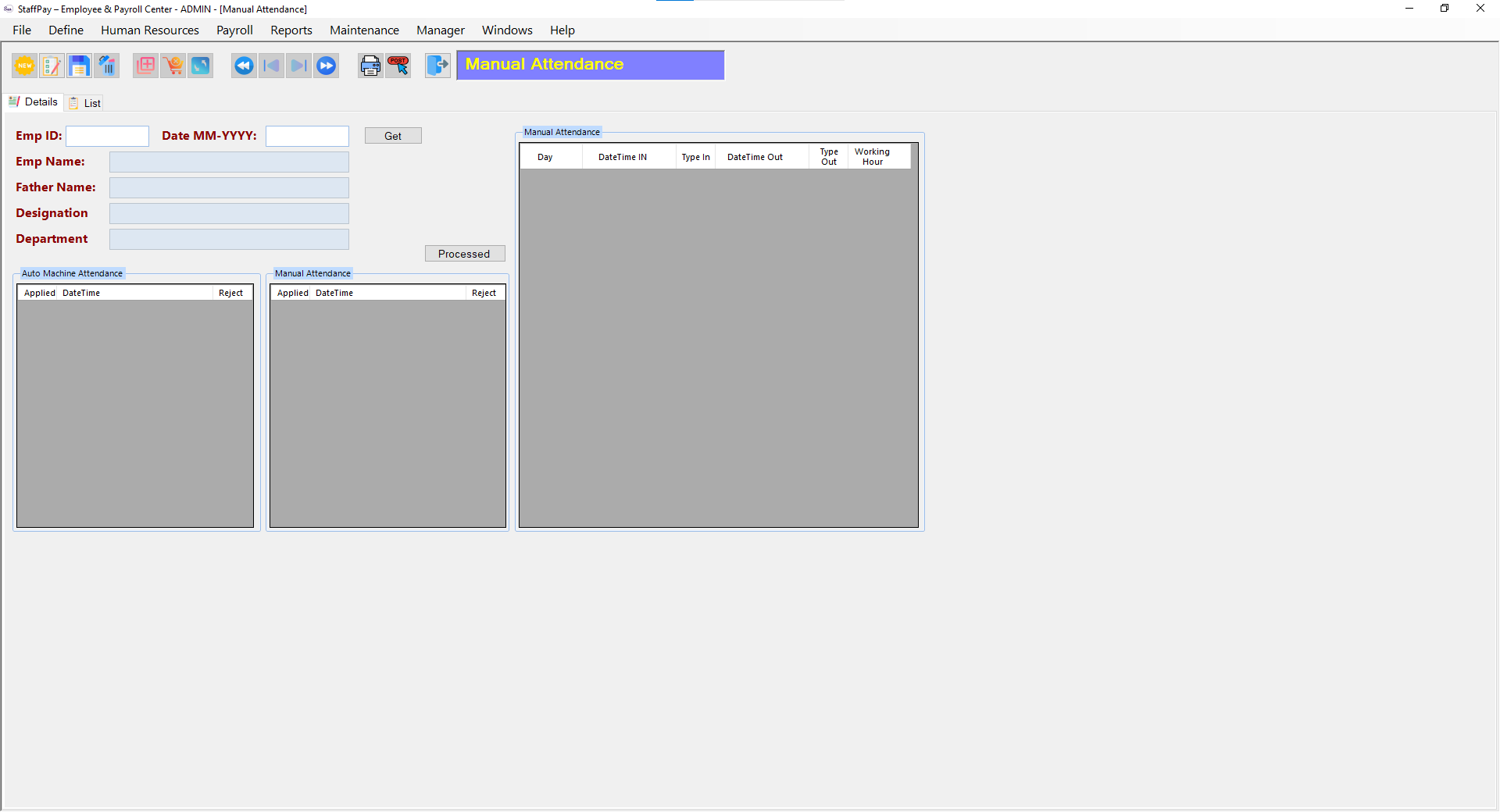Open the Human Resources menu
The height and width of the screenshot is (812, 1500).
click(150, 30)
